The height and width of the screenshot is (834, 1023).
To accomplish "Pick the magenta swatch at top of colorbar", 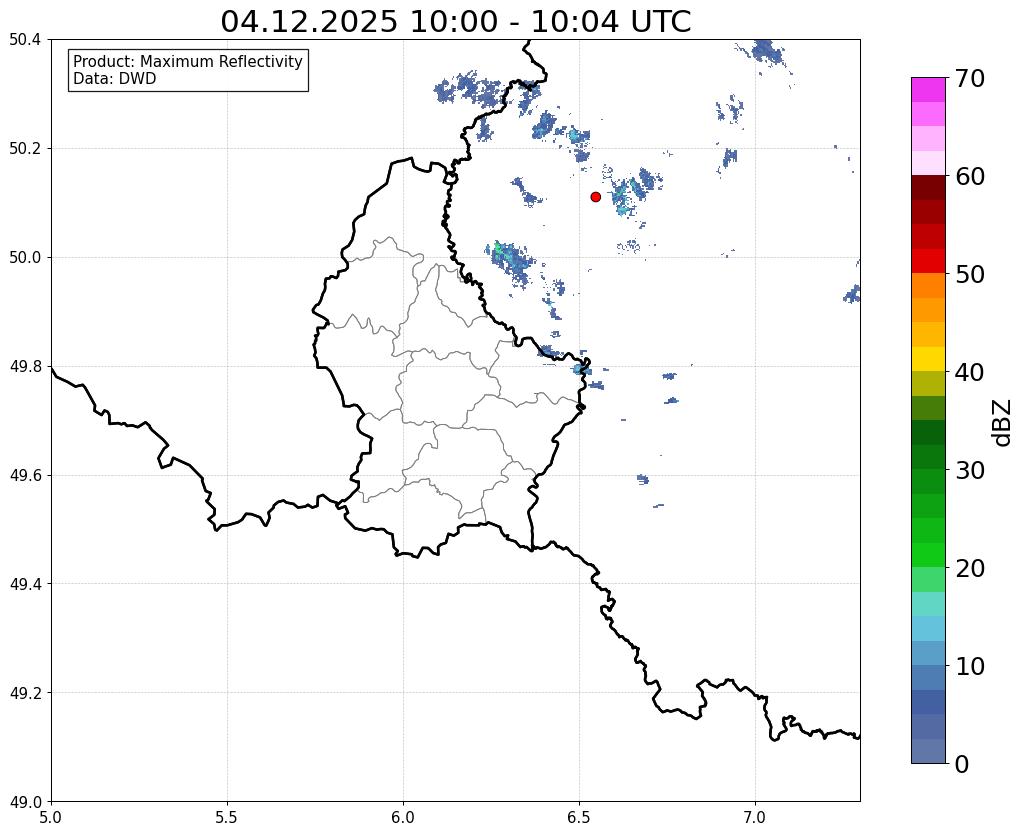I will [928, 90].
